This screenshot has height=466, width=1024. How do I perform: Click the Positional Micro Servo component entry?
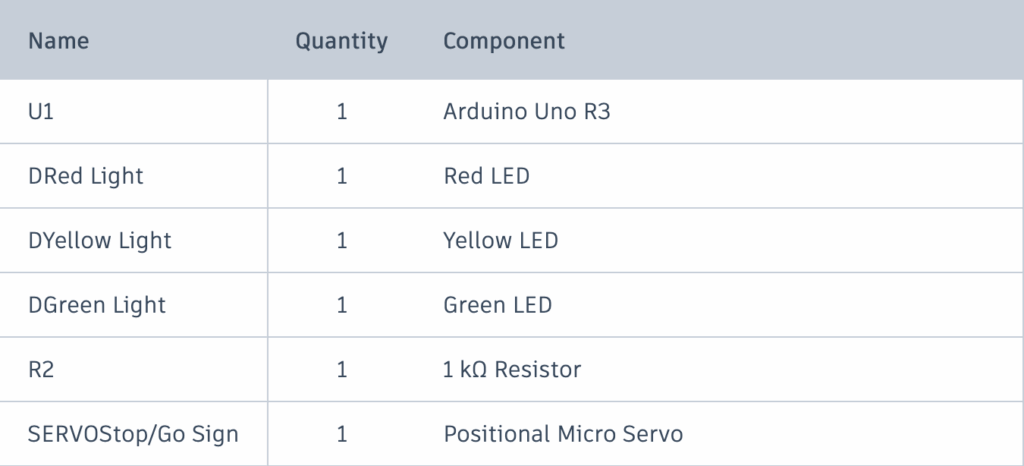click(x=563, y=434)
